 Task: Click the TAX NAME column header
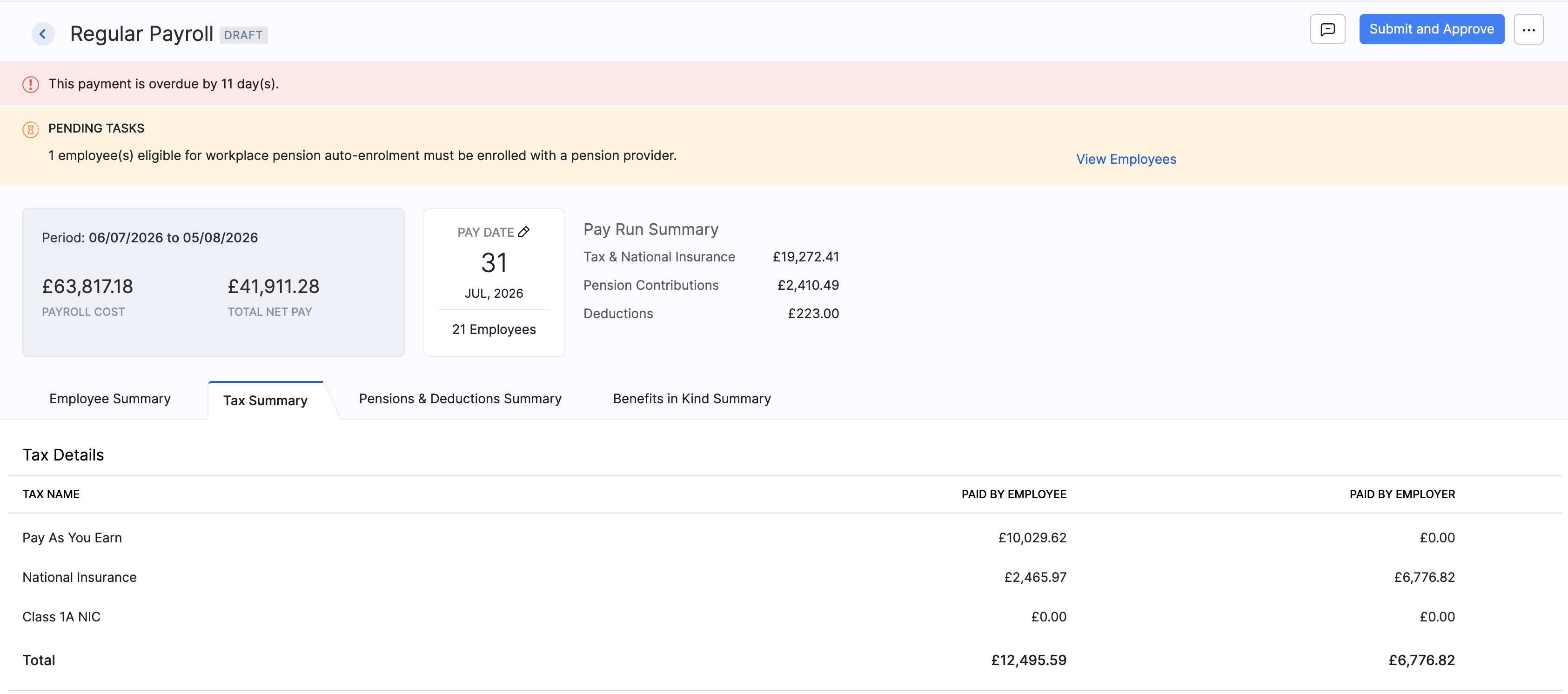pos(51,494)
